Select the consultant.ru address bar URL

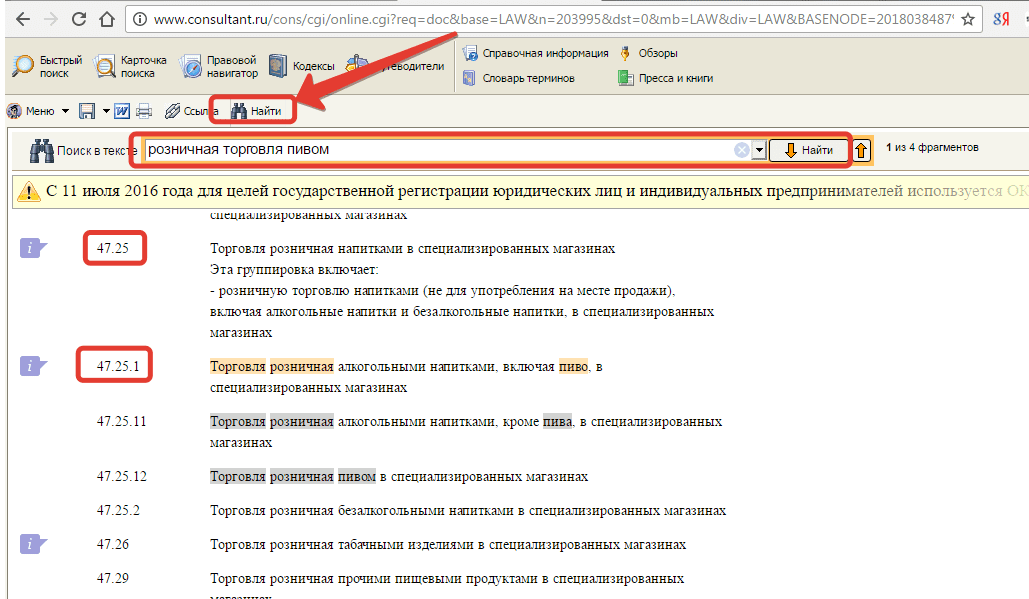[x=553, y=20]
